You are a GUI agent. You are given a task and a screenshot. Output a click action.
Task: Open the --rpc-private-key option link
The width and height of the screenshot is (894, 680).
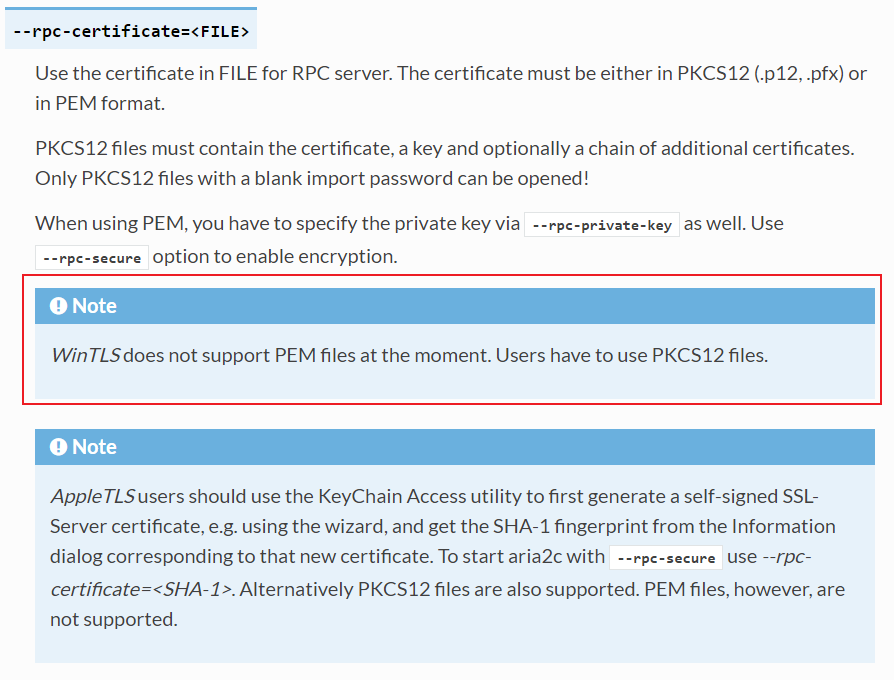(602, 225)
